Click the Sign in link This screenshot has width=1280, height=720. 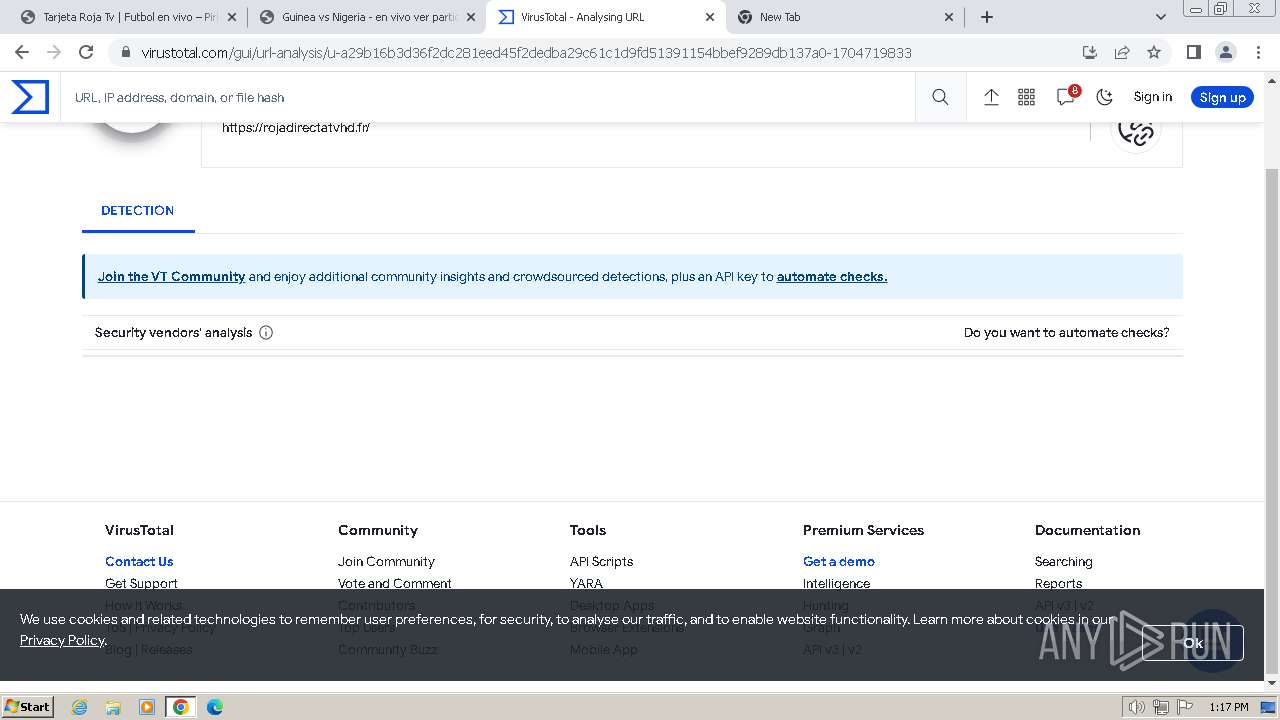pos(1153,97)
